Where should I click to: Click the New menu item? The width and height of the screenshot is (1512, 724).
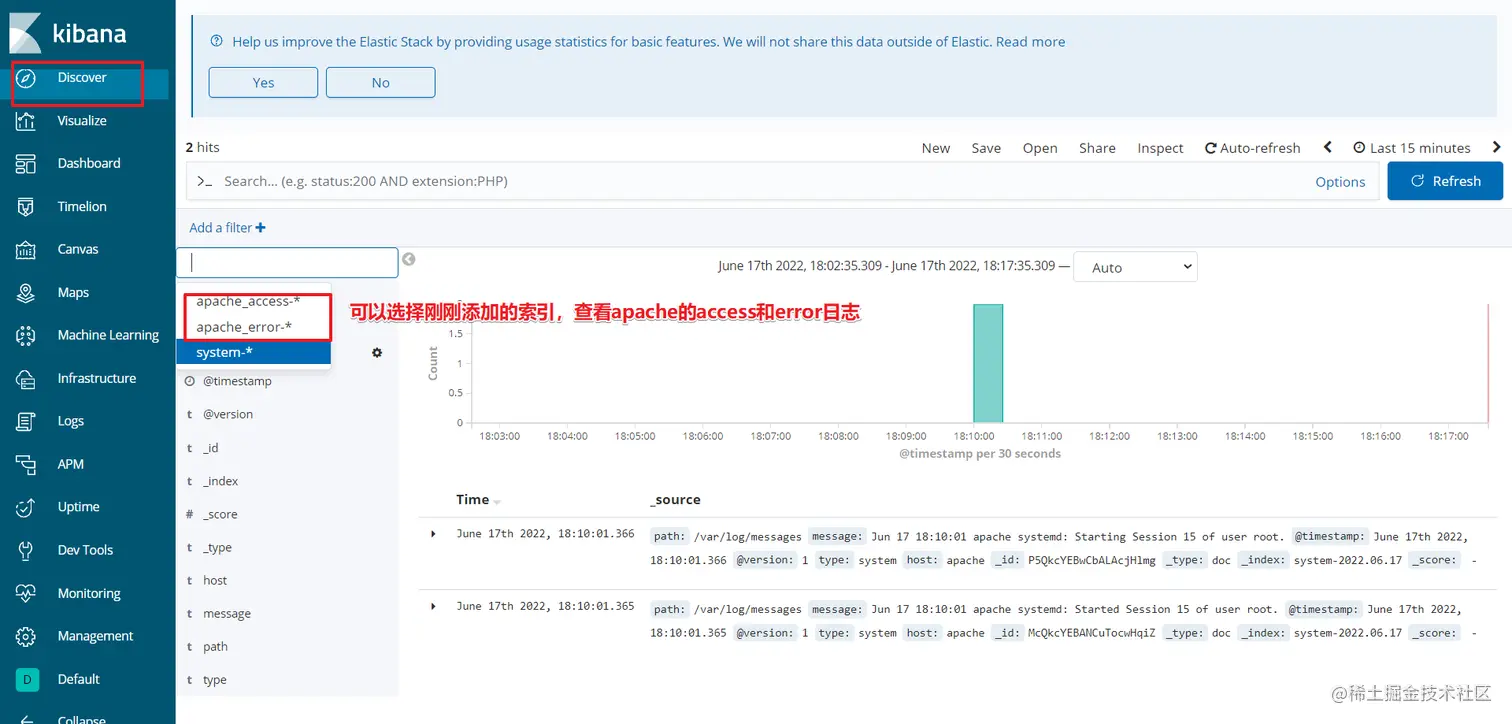pos(936,148)
